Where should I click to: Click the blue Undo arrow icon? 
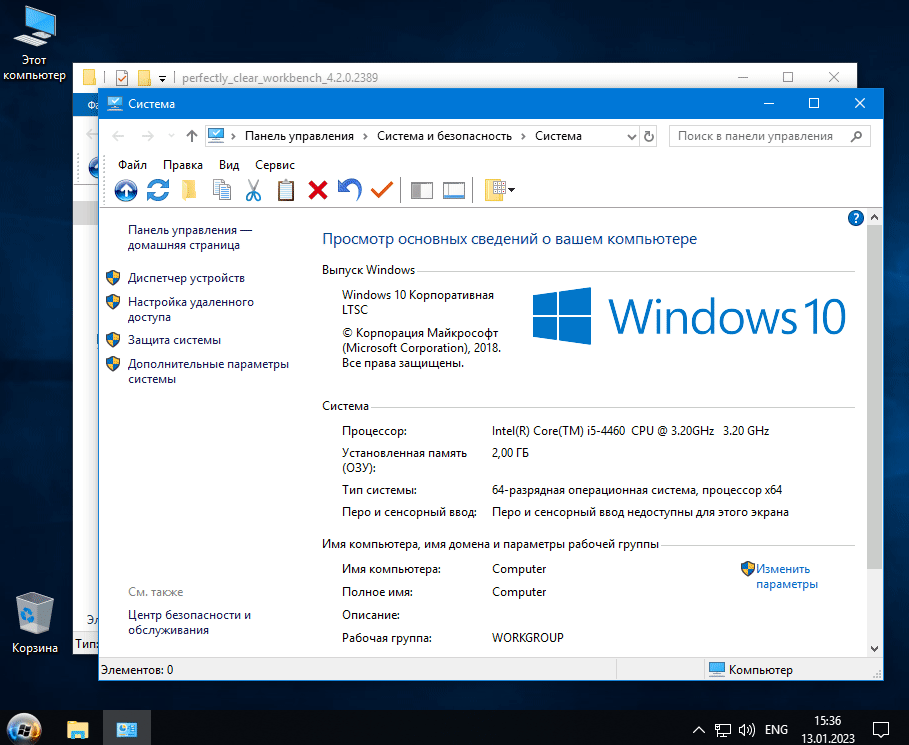350,190
